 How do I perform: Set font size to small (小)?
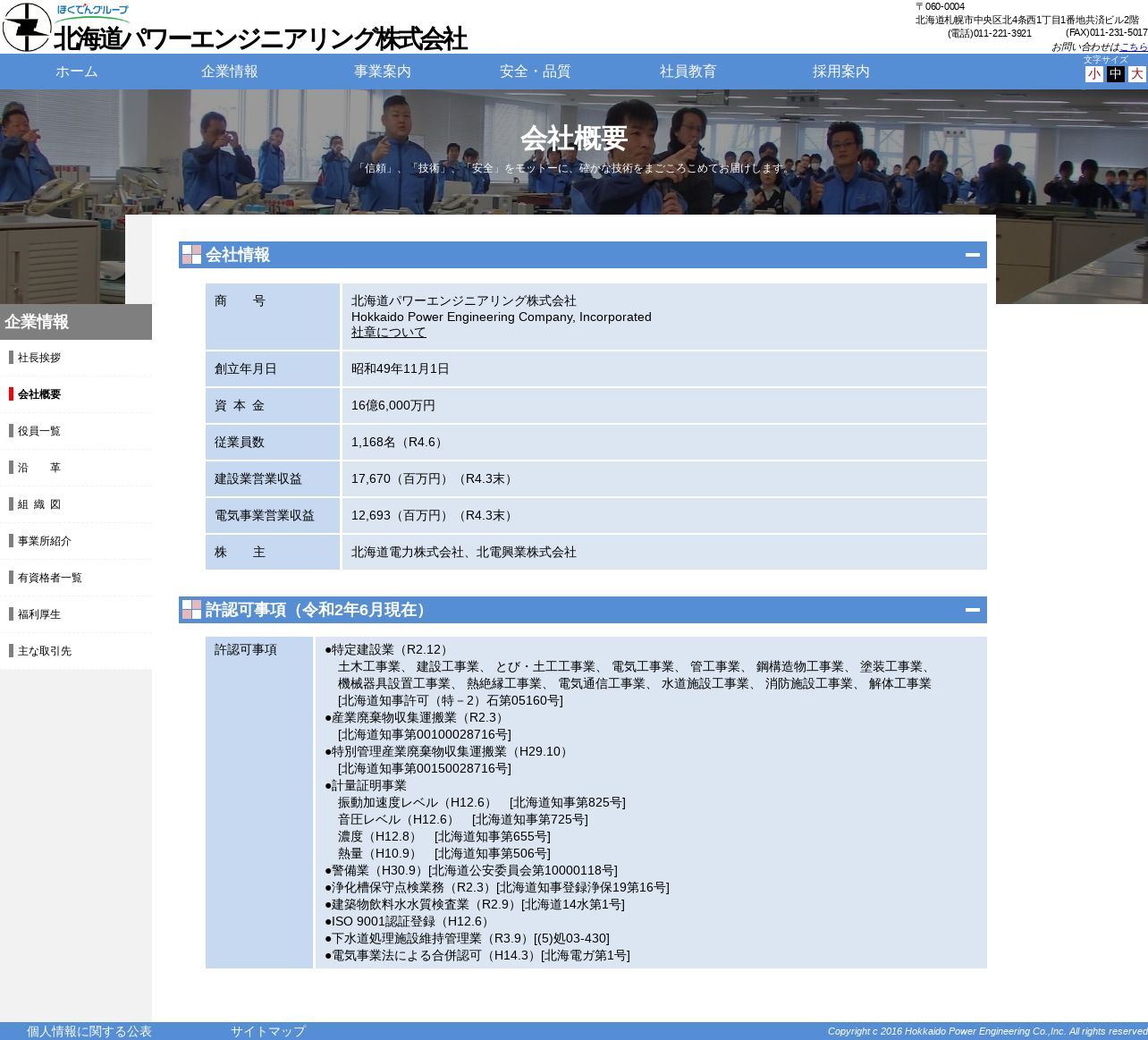[1093, 74]
